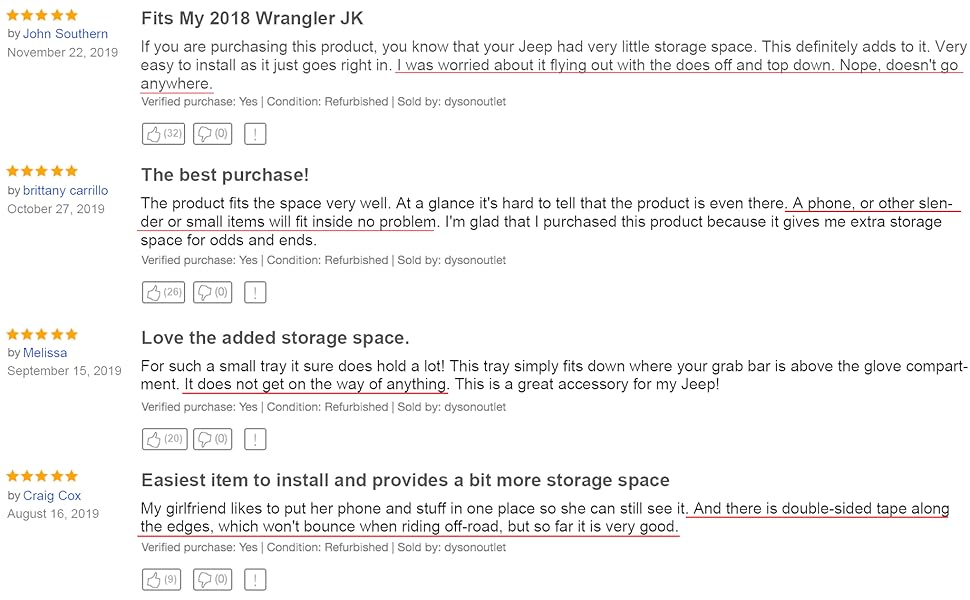The image size is (970, 600).
Task: Like John Southern's review with thumbs up
Action: pyautogui.click(x=162, y=133)
